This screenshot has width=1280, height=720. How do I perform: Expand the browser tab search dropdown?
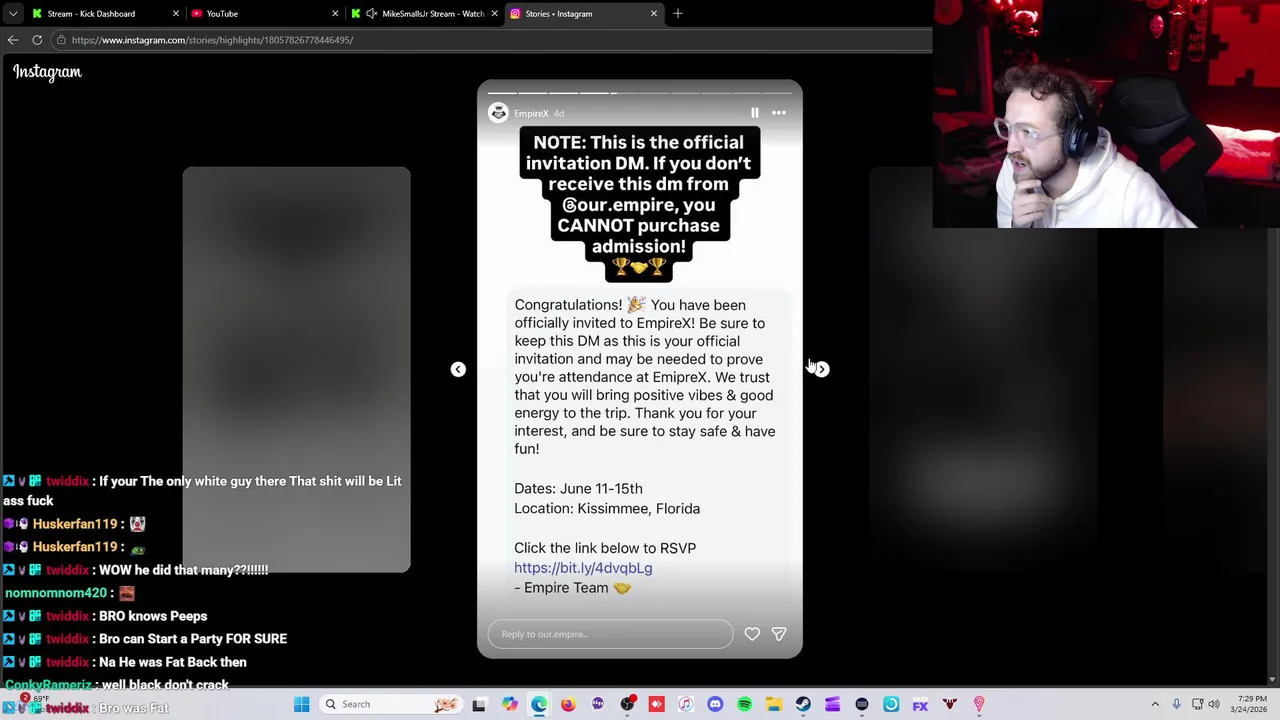point(13,14)
